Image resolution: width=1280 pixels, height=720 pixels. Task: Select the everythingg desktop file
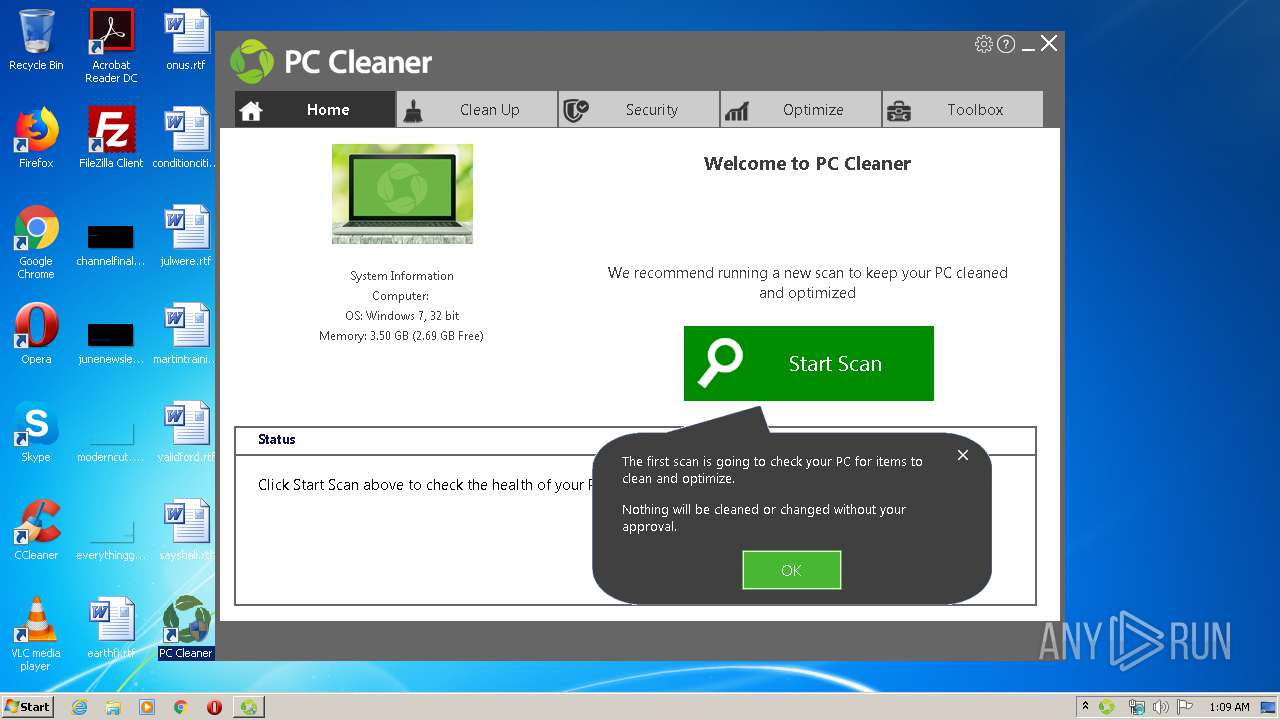[111, 538]
